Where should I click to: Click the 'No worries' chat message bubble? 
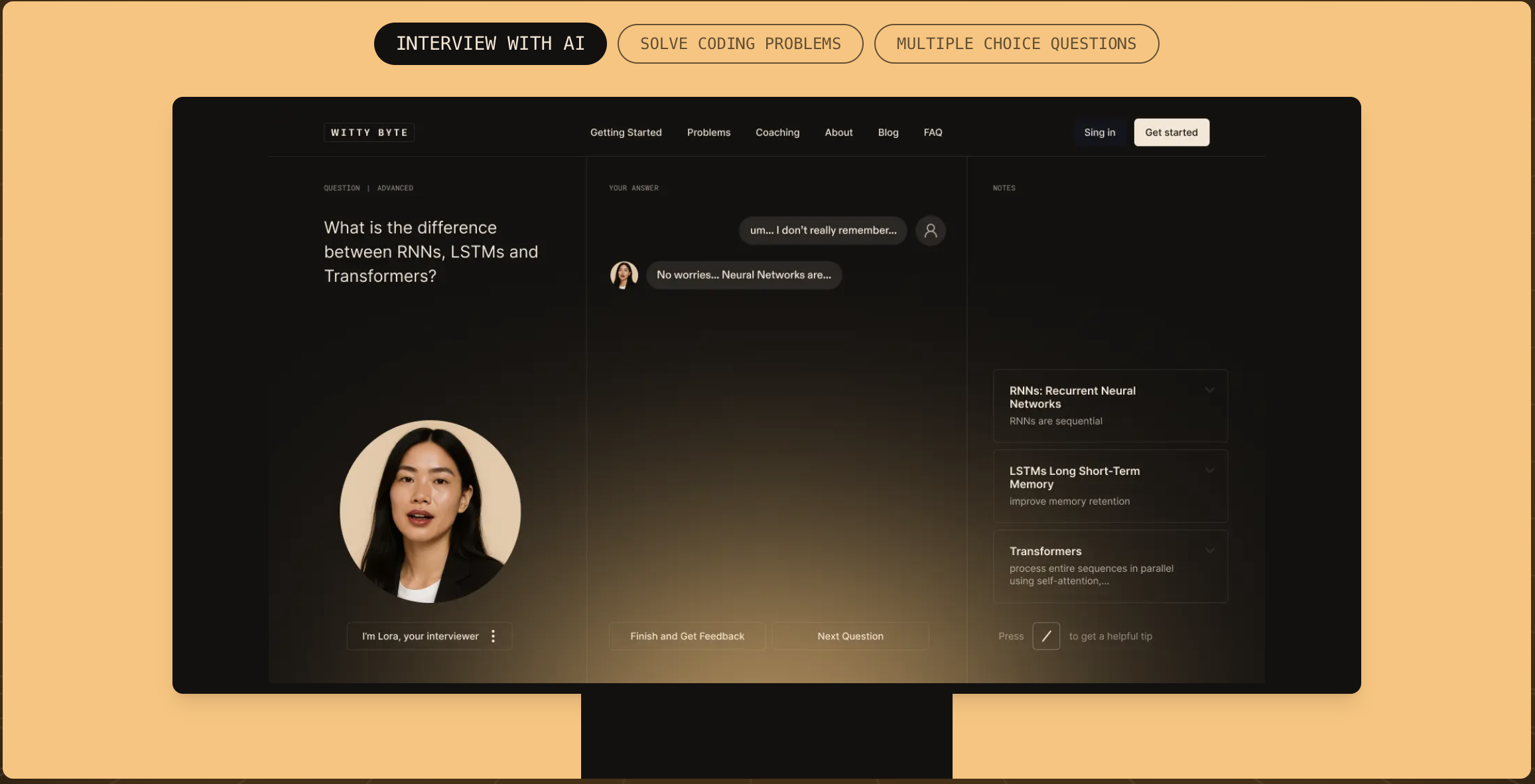click(x=743, y=275)
